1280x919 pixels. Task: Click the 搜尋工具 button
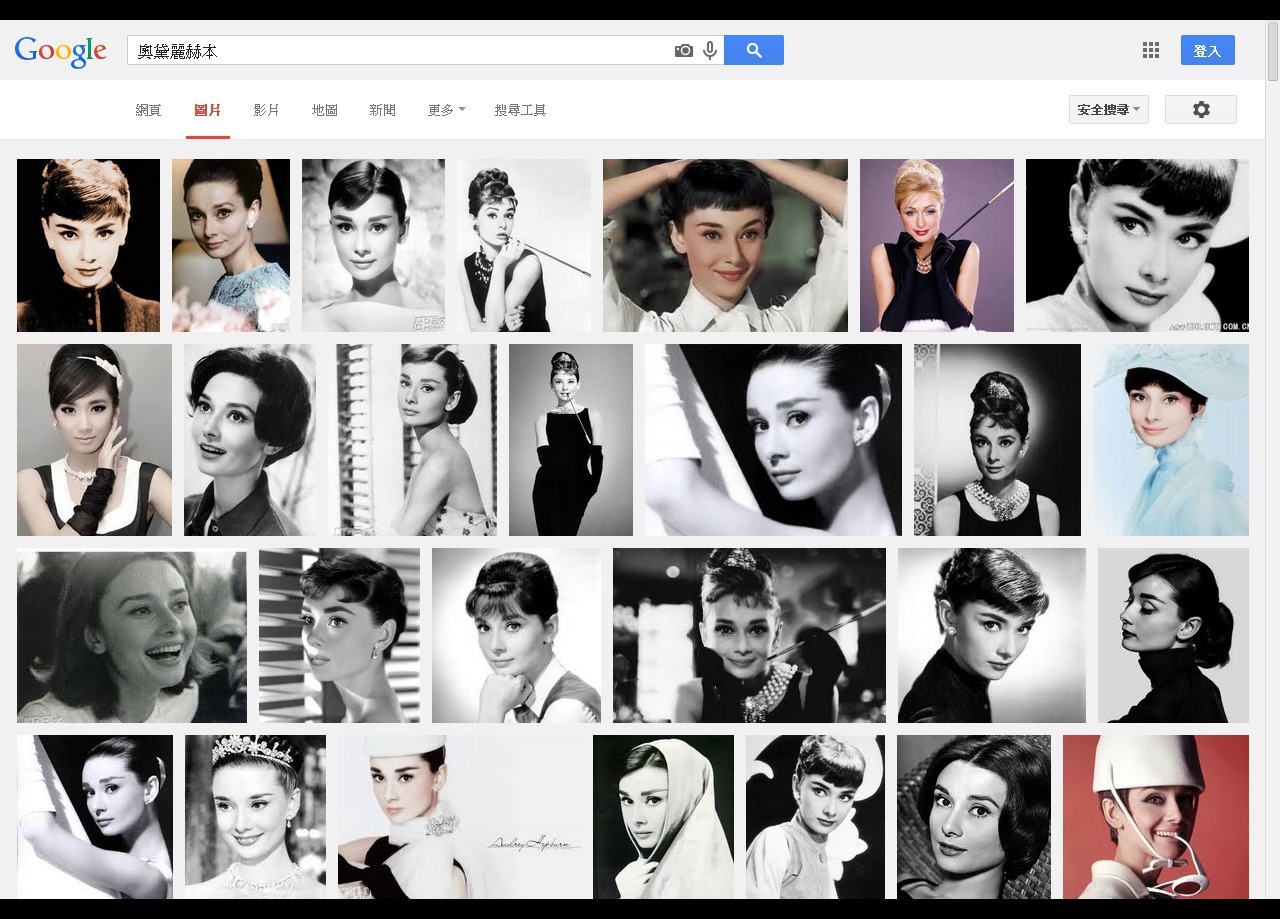[520, 110]
